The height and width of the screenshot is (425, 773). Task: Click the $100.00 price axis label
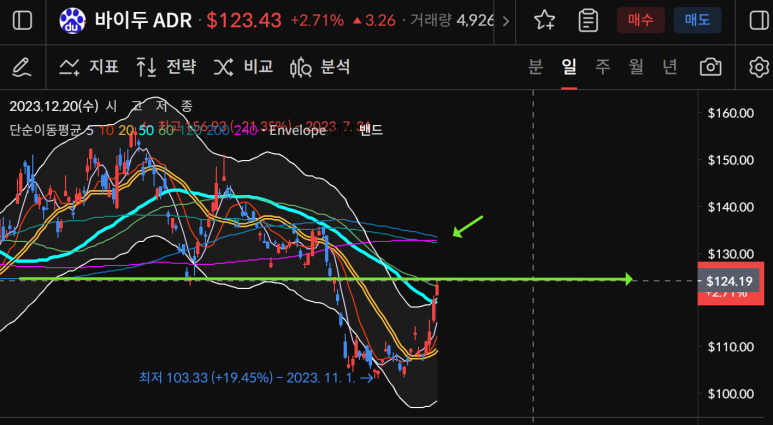click(x=731, y=394)
